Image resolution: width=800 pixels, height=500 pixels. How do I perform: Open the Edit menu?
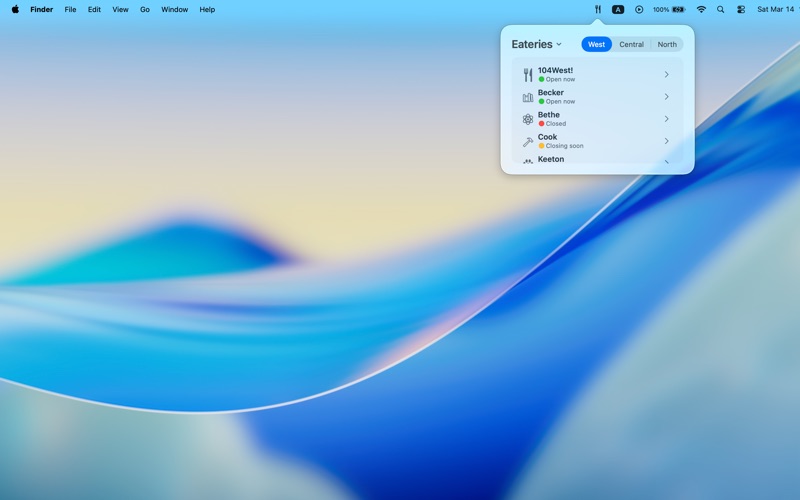94,9
